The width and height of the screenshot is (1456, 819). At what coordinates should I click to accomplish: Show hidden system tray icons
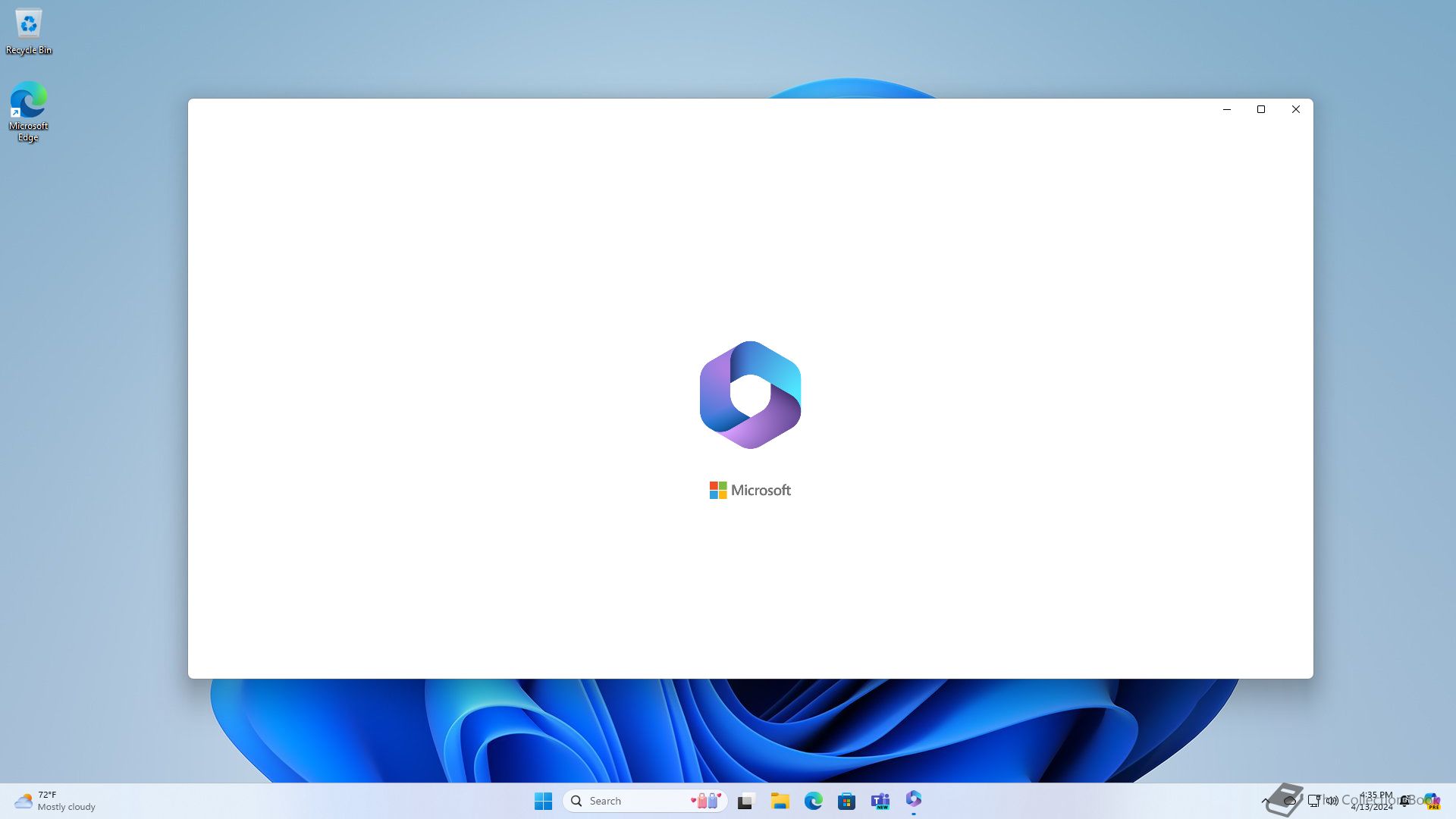point(1266,801)
